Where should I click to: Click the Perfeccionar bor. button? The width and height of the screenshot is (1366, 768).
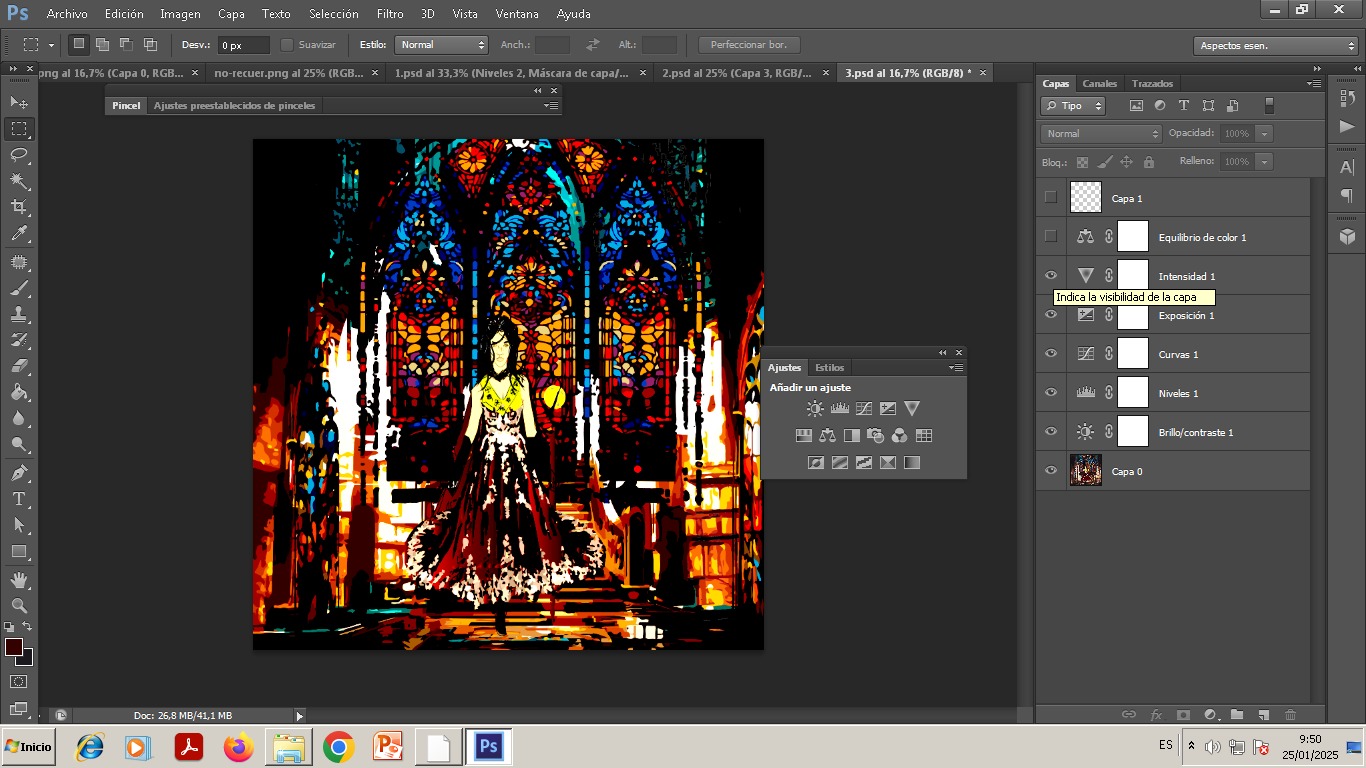(749, 45)
